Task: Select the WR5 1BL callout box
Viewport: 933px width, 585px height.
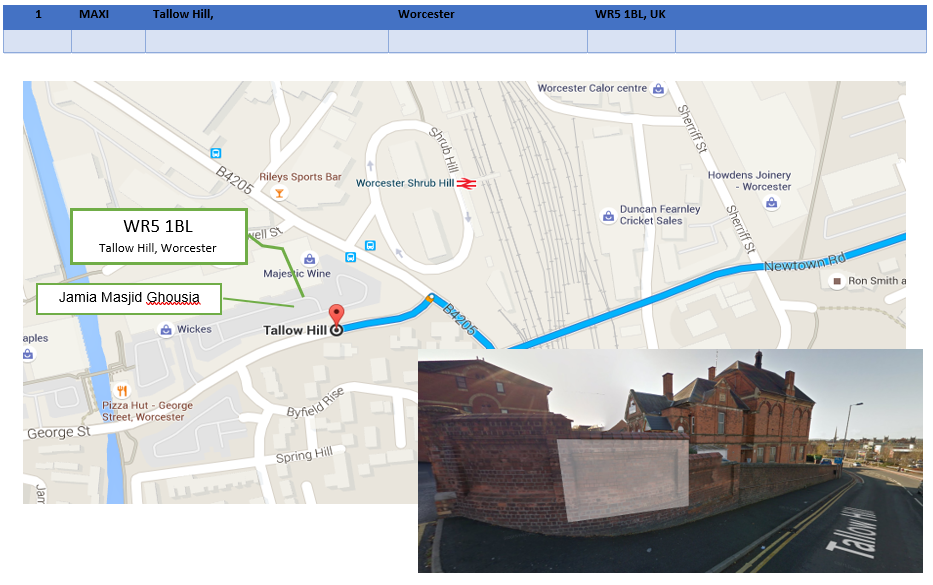Action: 158,236
